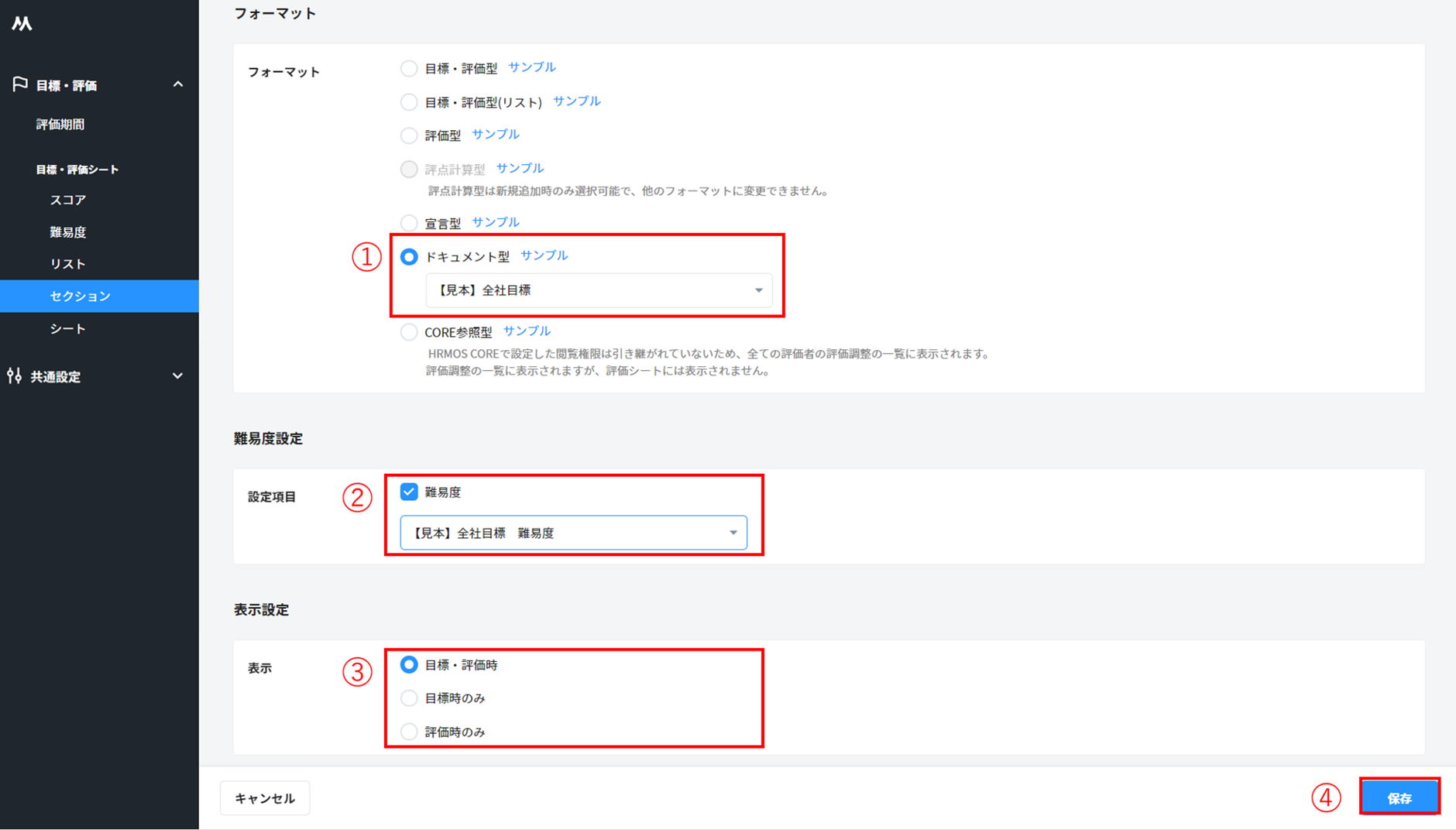Open the 【見本】全社目標 難易度 dropdown
Screen dimensions: 1456x830
(x=573, y=533)
